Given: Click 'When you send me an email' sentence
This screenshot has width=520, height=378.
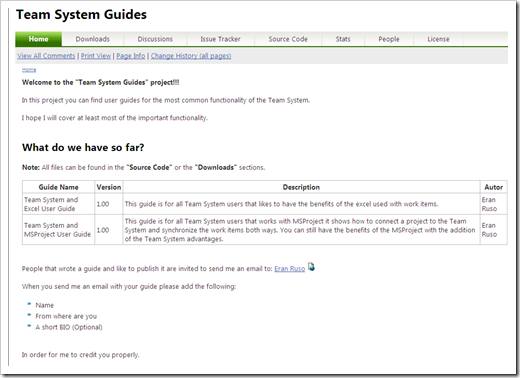Looking at the screenshot, I should pyautogui.click(x=129, y=286).
